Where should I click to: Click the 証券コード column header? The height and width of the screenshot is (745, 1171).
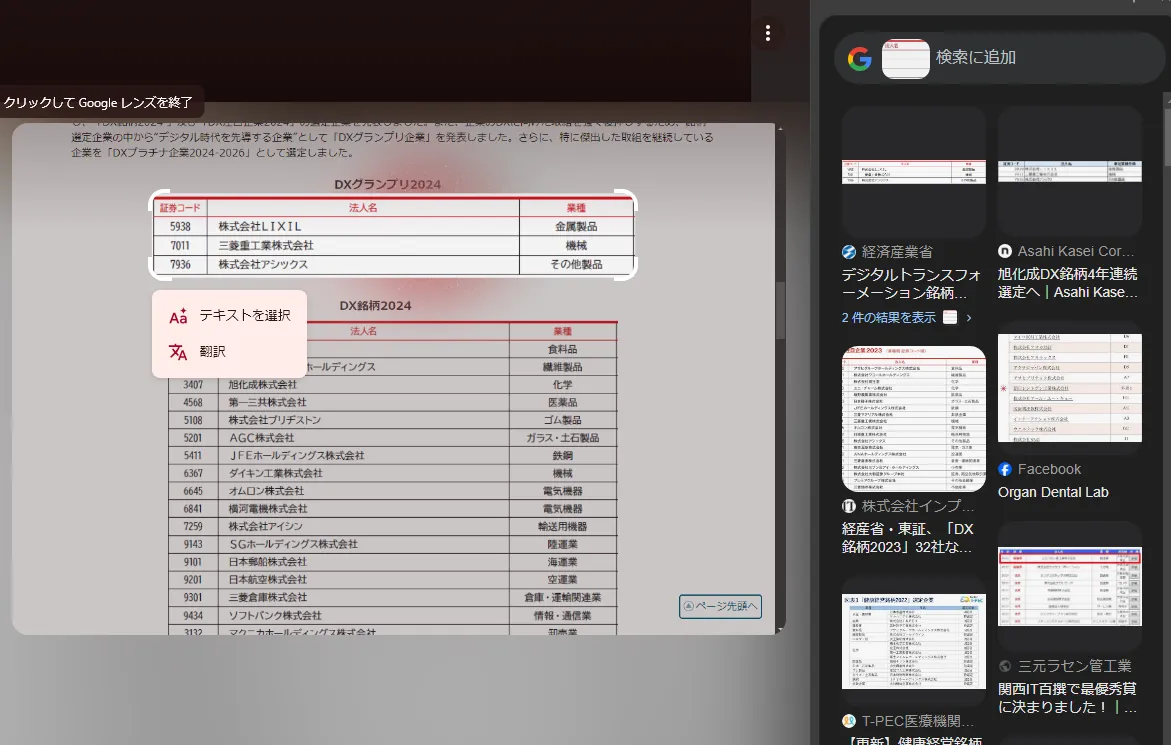180,208
